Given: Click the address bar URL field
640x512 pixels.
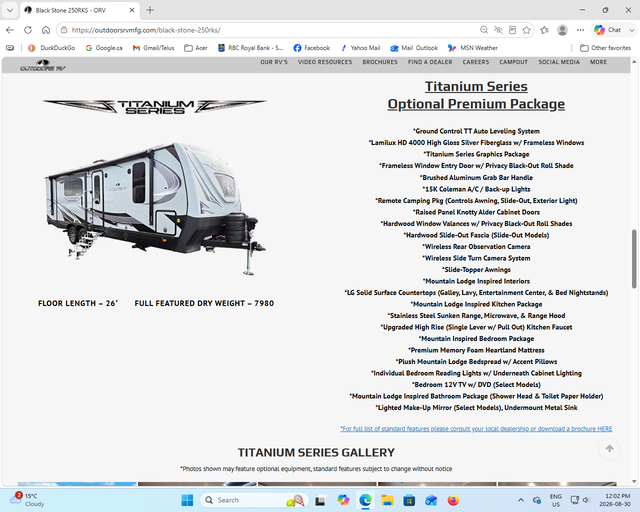Looking at the screenshot, I should click(x=269, y=30).
